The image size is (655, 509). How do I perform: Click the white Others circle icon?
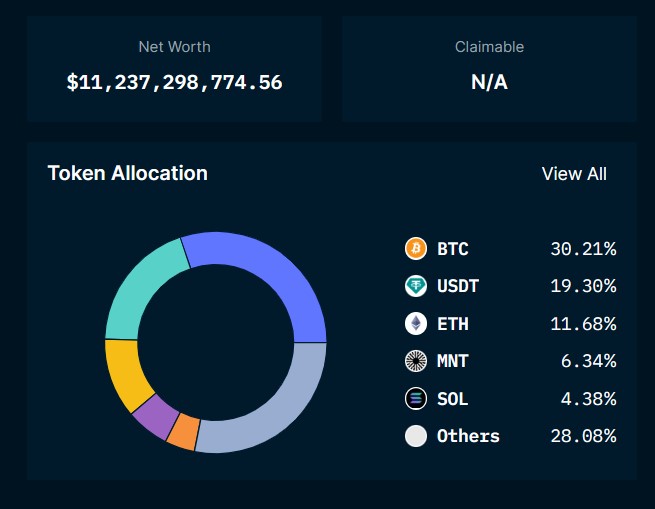tap(415, 436)
